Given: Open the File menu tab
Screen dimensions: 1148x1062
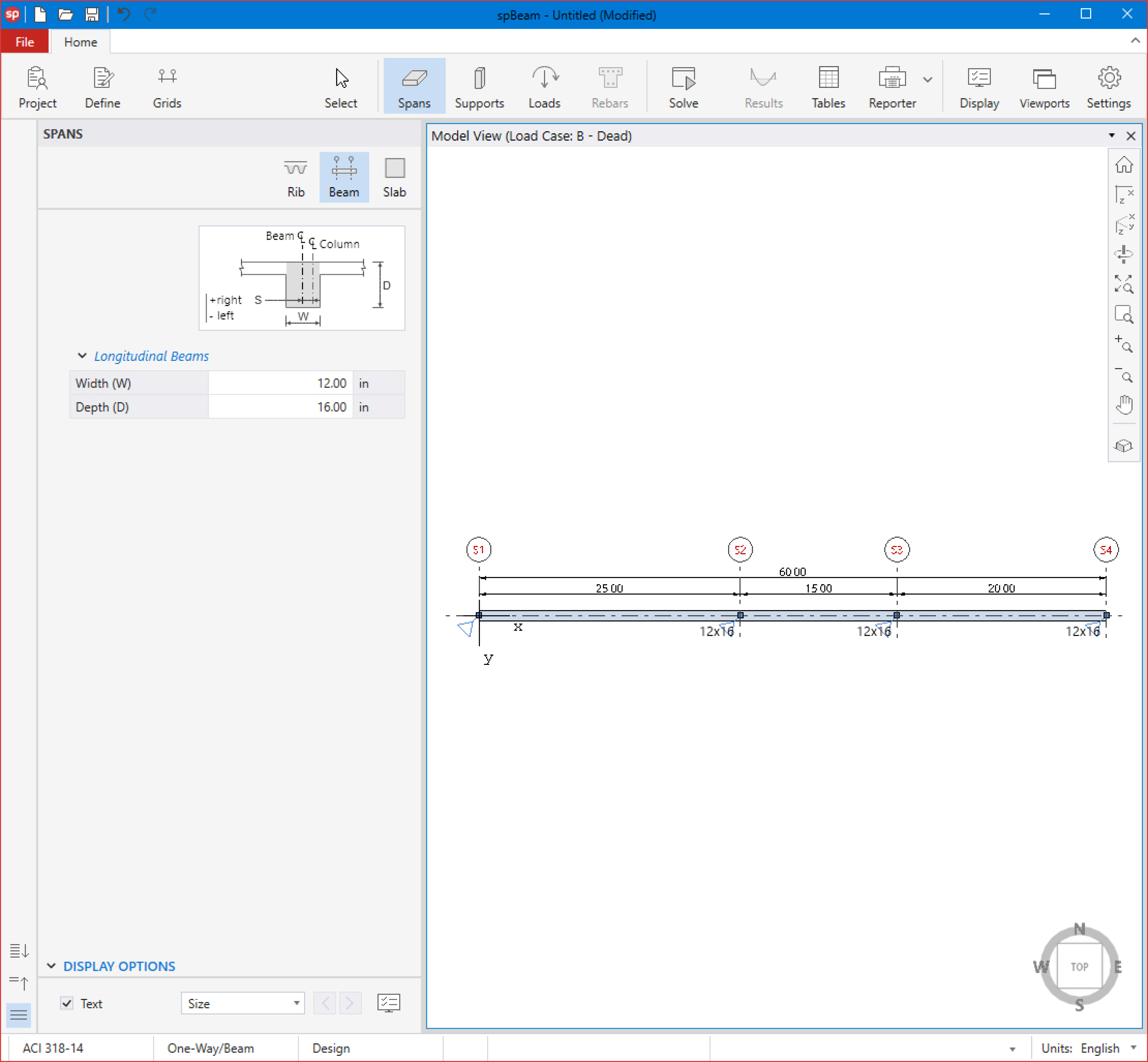Looking at the screenshot, I should click(x=25, y=42).
